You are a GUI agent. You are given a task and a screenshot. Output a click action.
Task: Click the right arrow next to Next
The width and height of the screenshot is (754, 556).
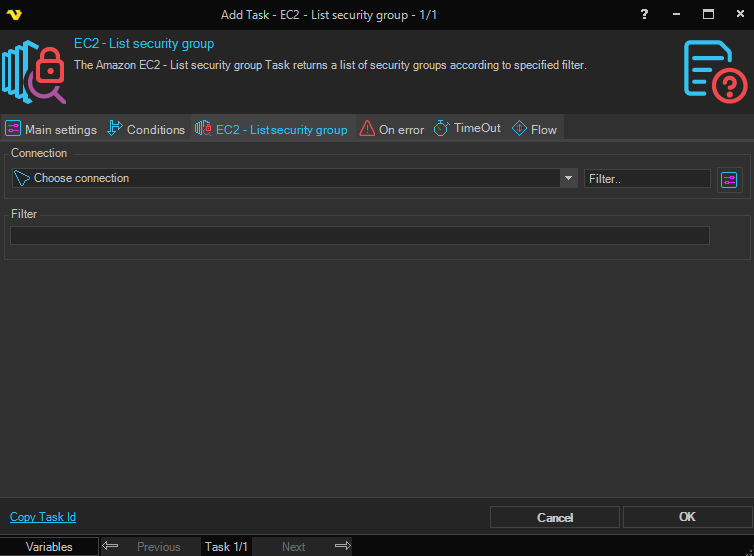342,546
